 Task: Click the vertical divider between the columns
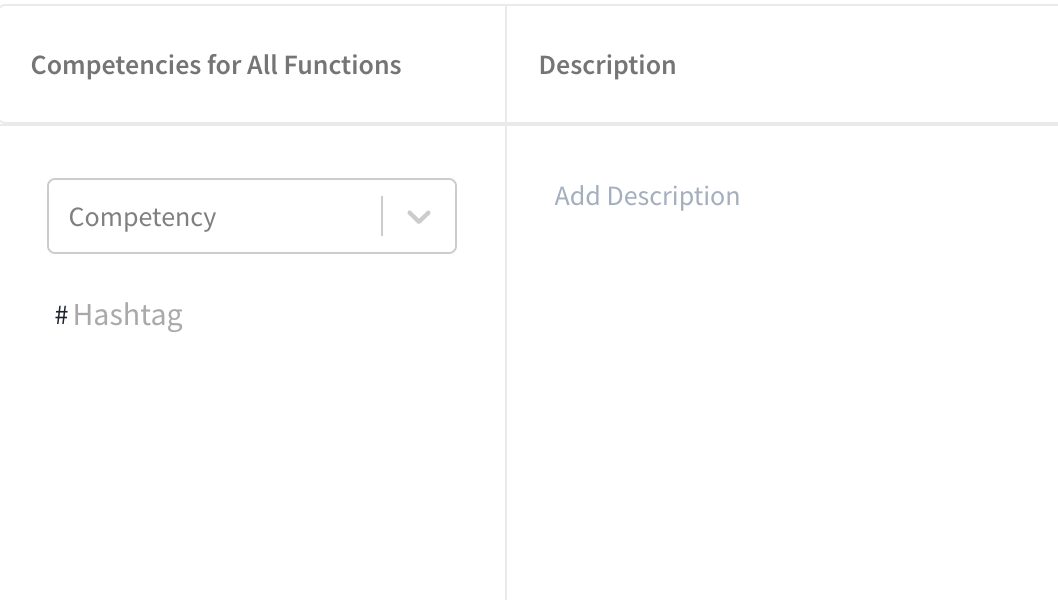pos(506,350)
